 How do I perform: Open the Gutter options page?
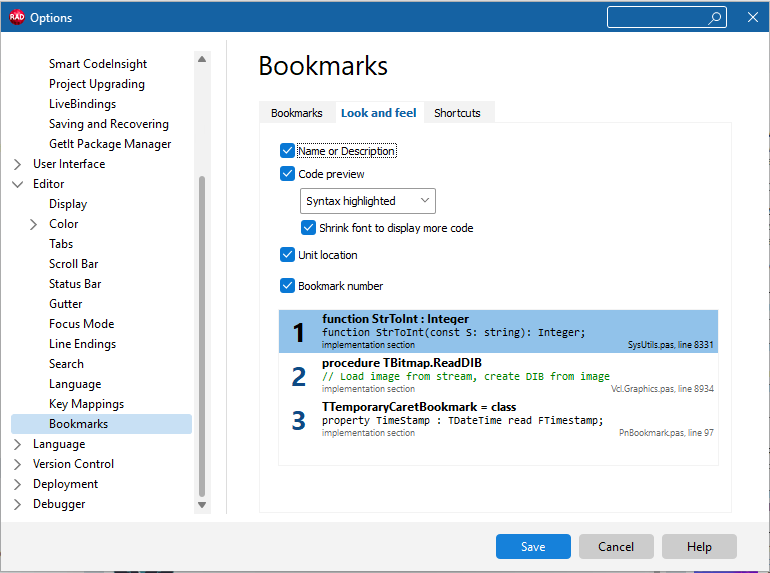pos(65,304)
